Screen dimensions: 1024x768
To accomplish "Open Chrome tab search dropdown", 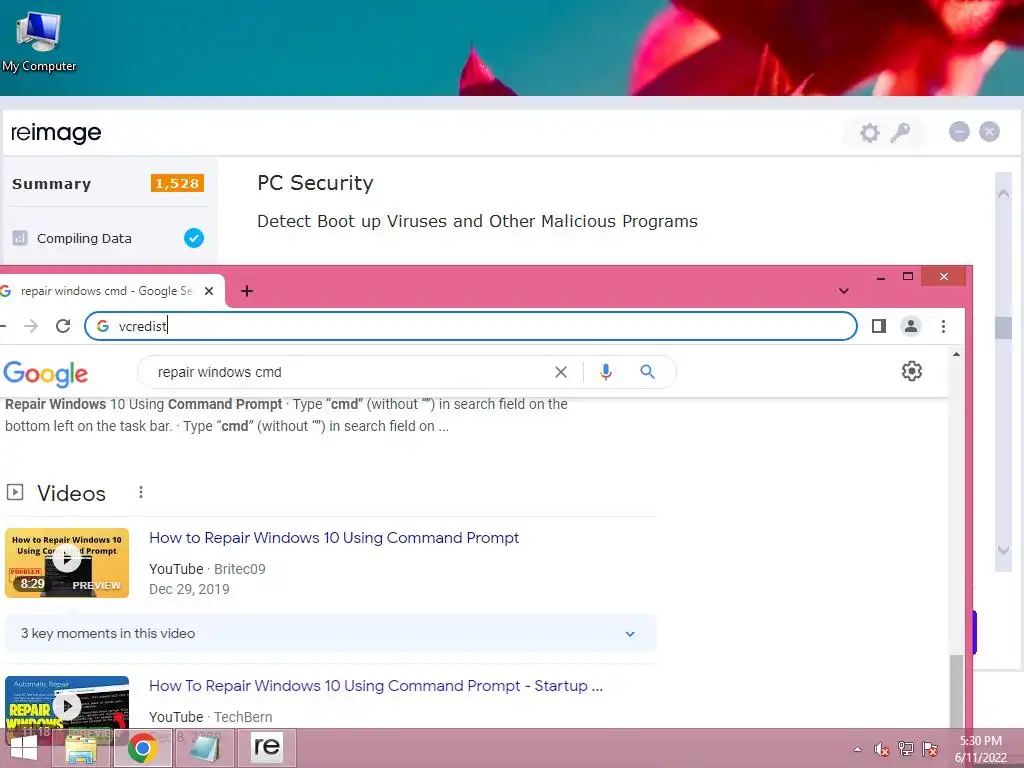I will click(844, 291).
